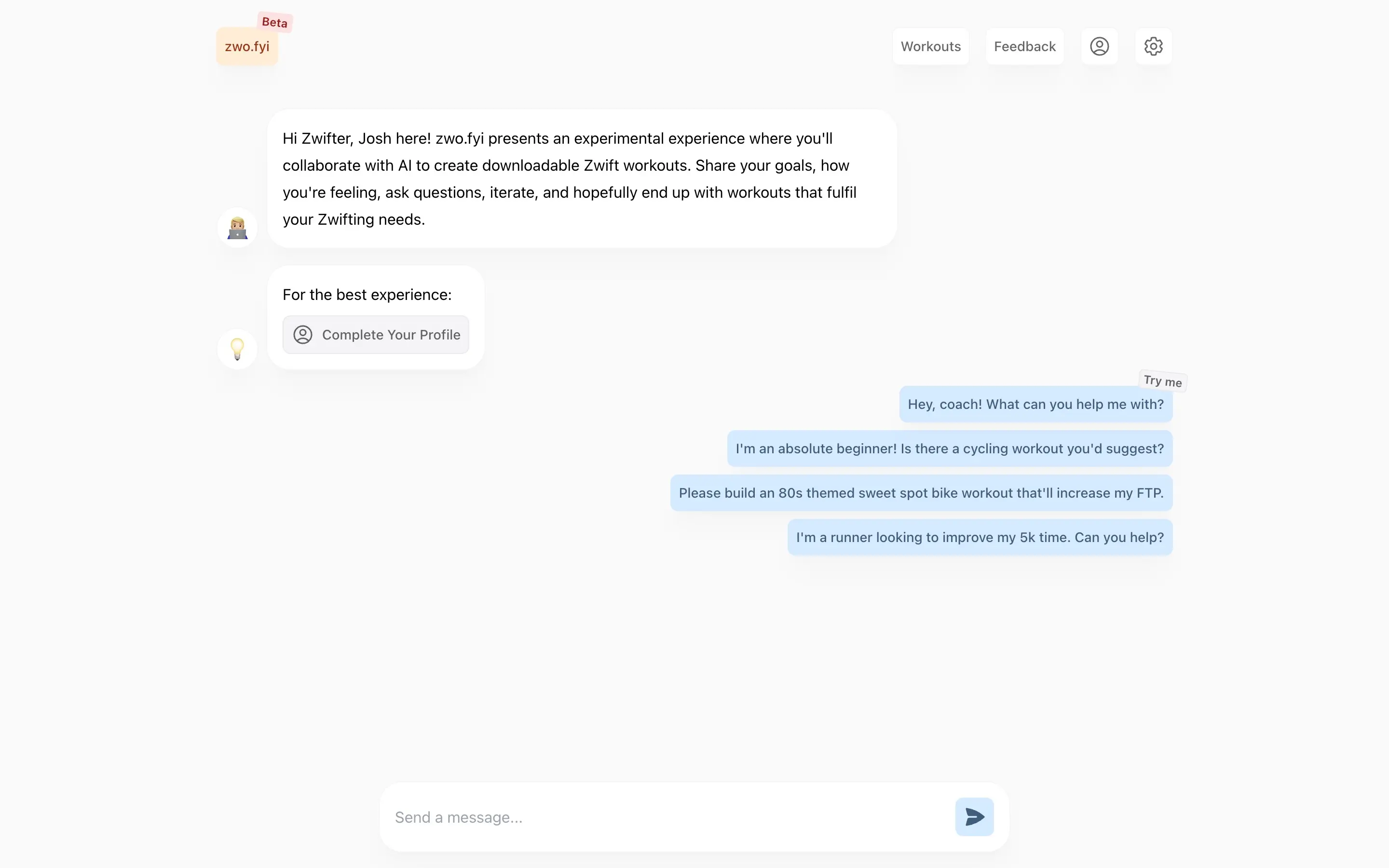This screenshot has width=1389, height=868.
Task: Click Complete Your Profile button
Action: [x=375, y=335]
